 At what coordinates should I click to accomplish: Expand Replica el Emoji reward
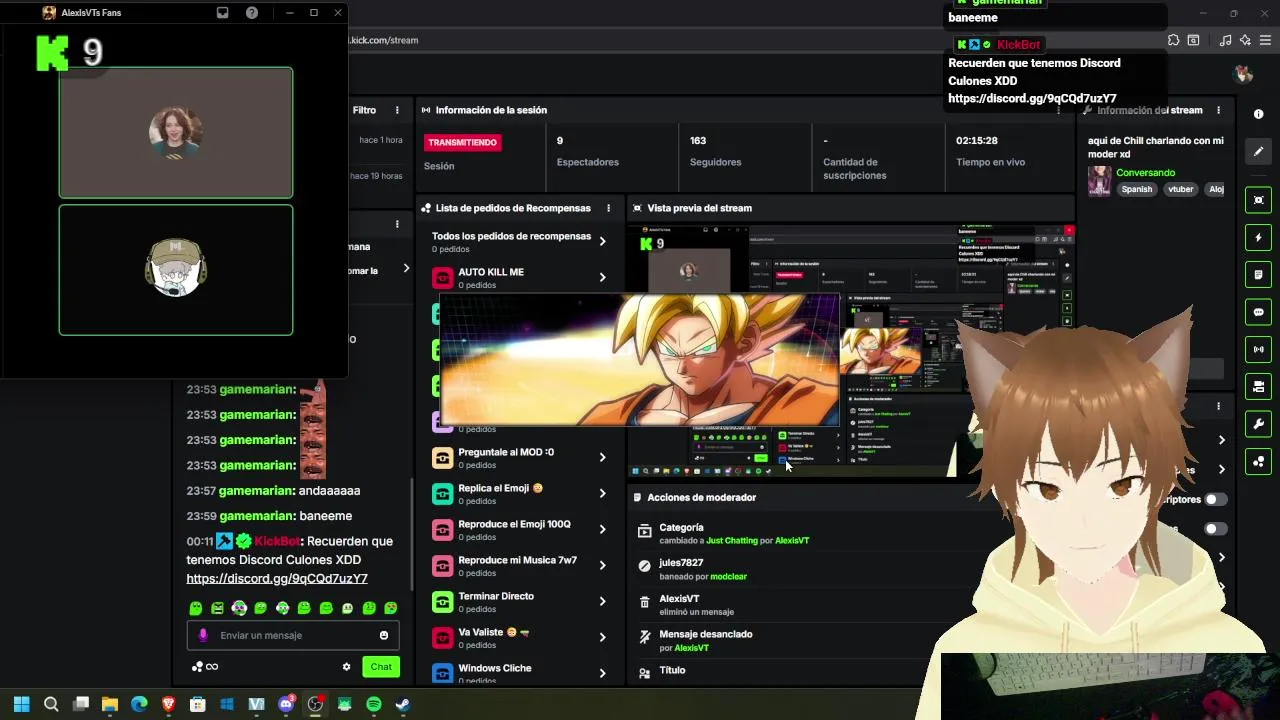(602, 493)
